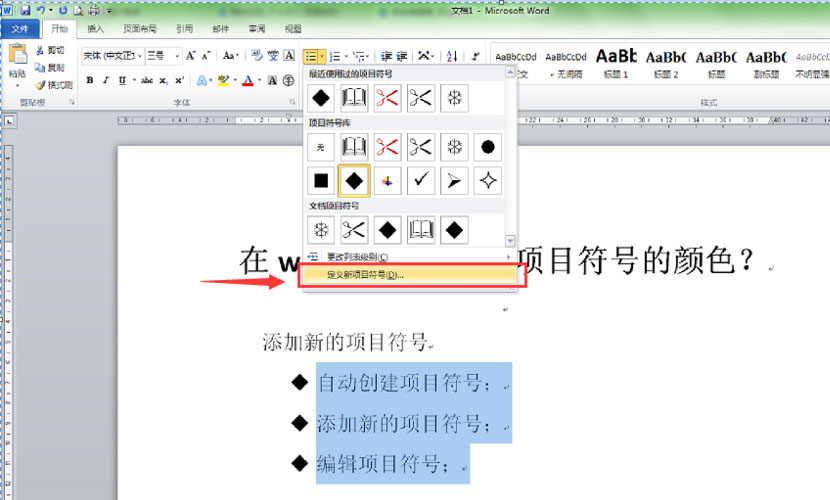Image resolution: width=830 pixels, height=500 pixels.
Task: Pick the arrowhead bullet in bullet library
Action: click(x=454, y=180)
